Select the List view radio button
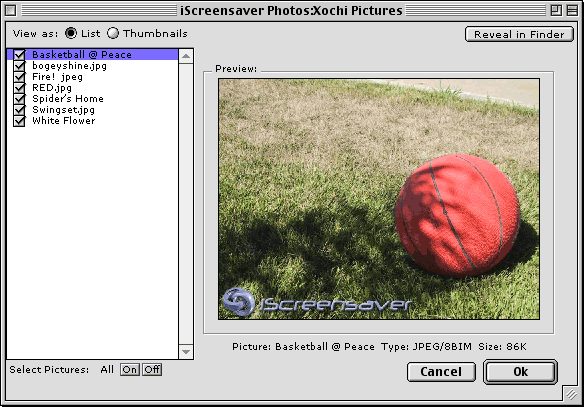Screen dimensions: 584x407 (71, 33)
